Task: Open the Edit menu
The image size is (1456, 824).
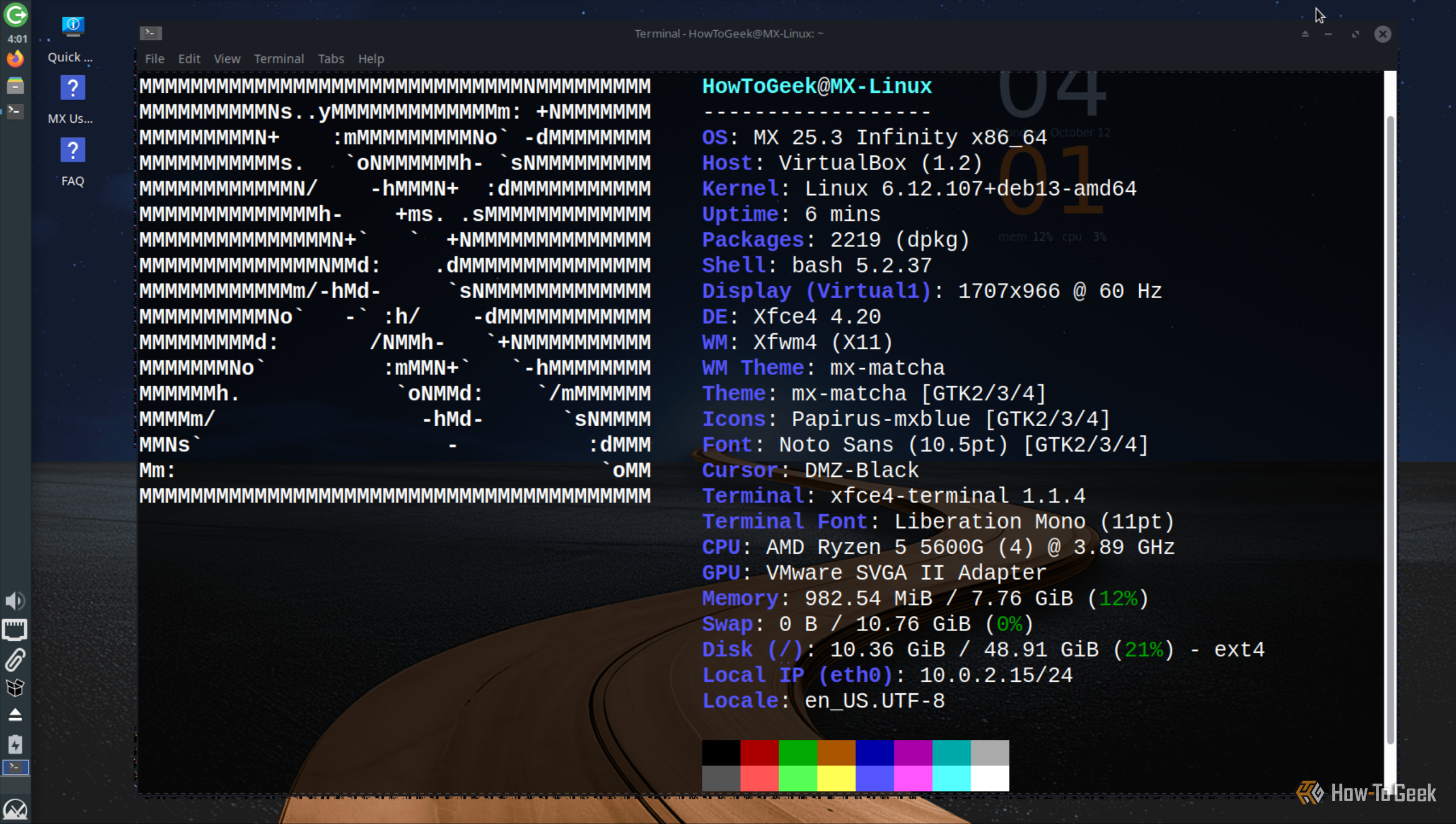Action: coord(189,59)
